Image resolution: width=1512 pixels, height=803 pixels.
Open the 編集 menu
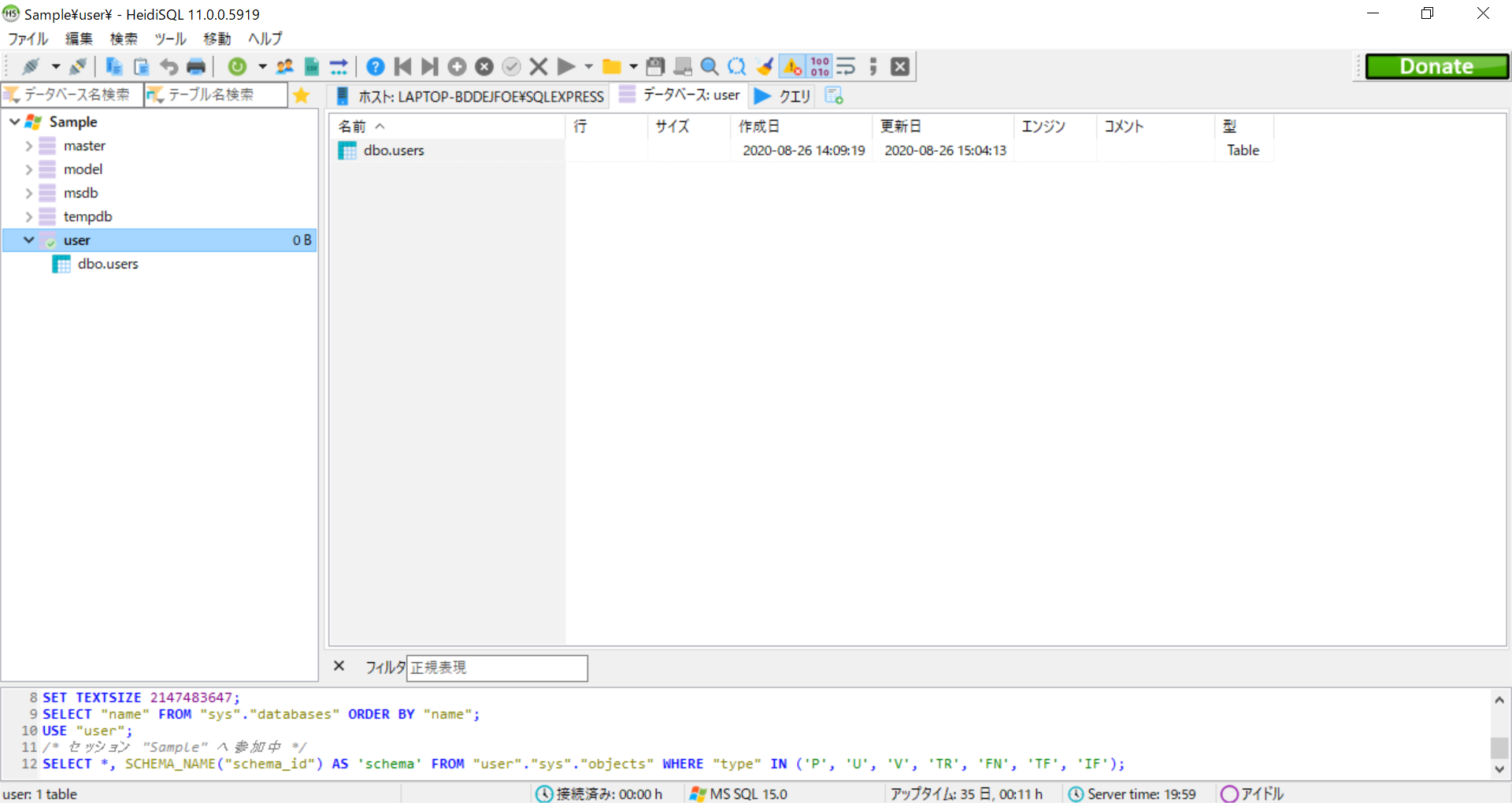pos(79,39)
